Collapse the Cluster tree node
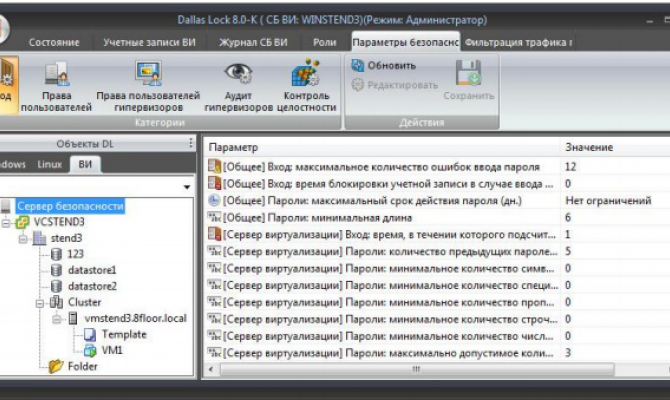 tap(40, 303)
